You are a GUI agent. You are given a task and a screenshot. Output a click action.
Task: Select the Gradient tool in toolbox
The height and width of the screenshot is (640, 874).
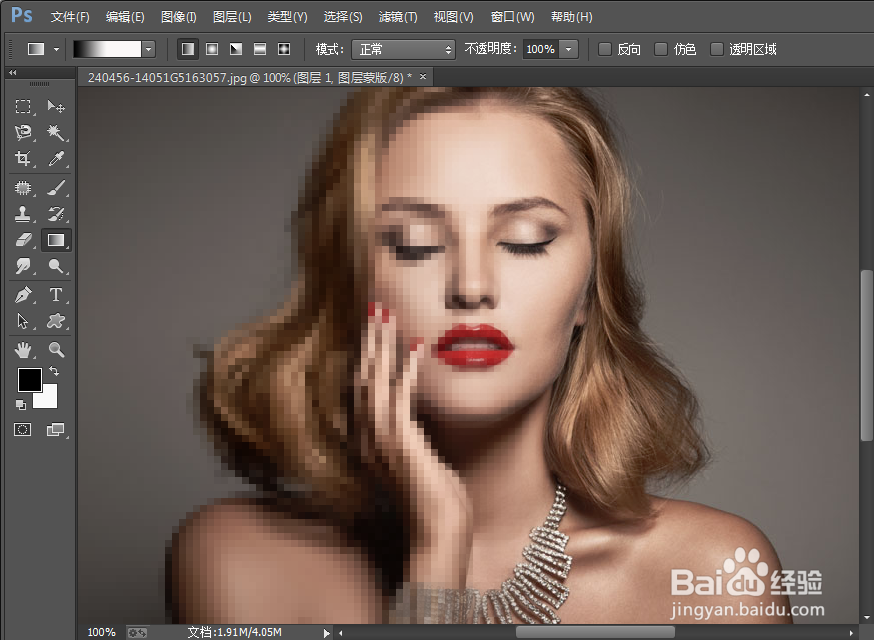(x=56, y=240)
